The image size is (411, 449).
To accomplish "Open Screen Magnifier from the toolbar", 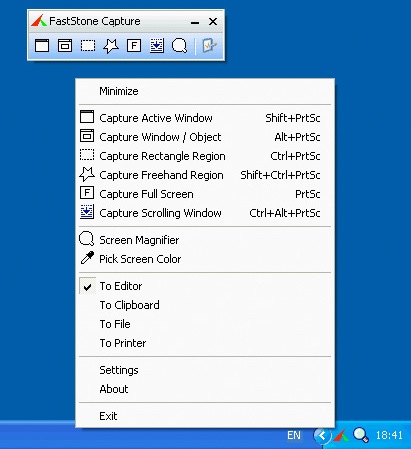I will coord(179,46).
